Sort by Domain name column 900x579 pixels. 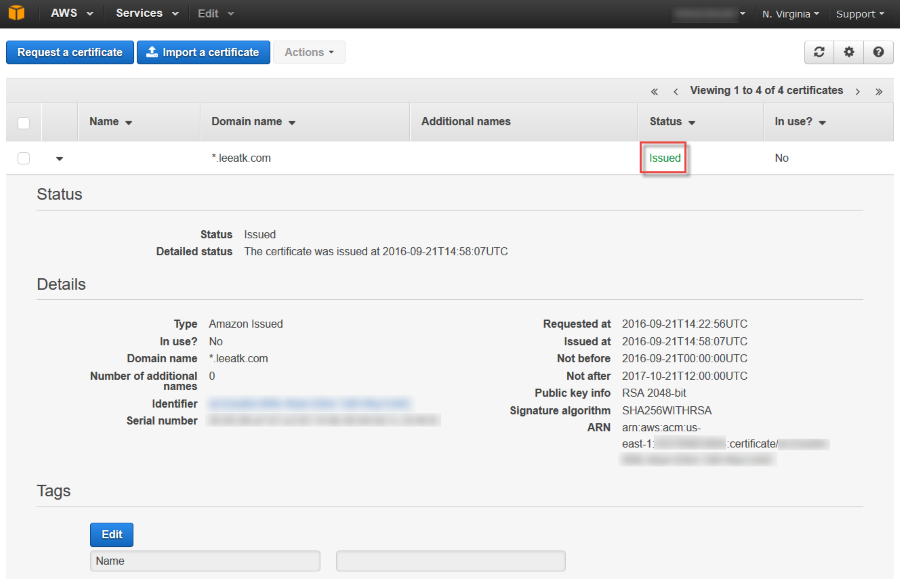click(253, 122)
